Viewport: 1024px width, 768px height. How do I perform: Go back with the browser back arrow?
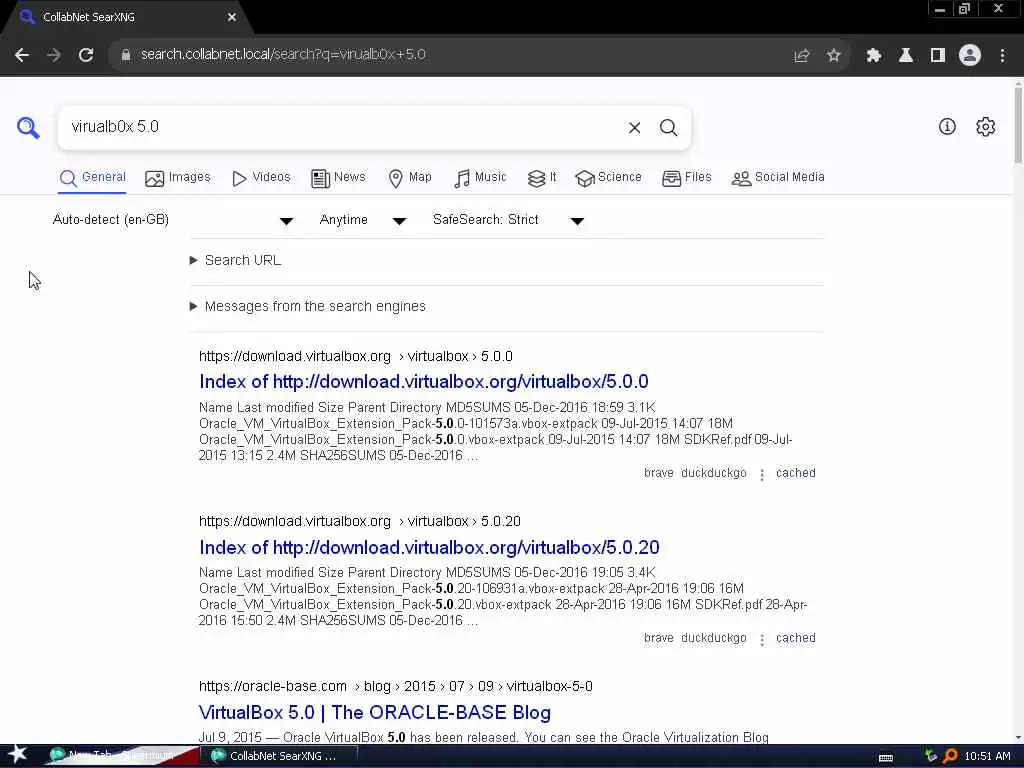22,55
